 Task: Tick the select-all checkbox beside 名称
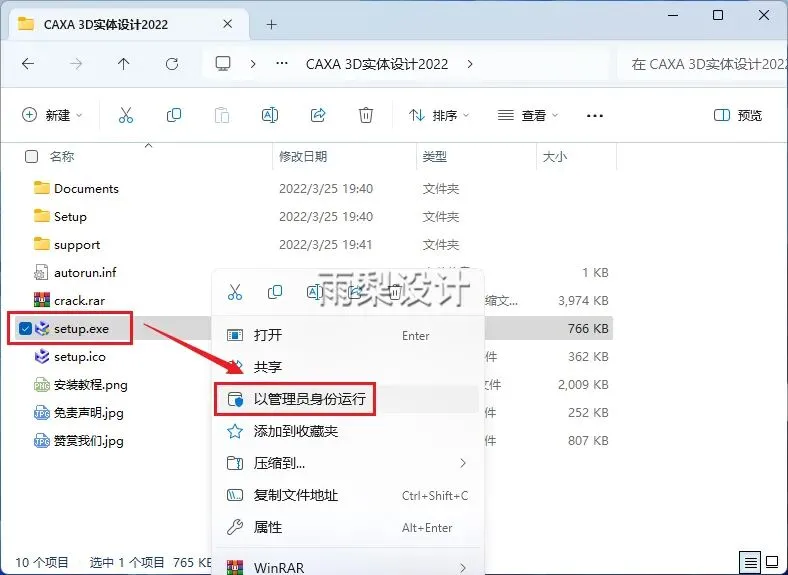pyautogui.click(x=31, y=156)
